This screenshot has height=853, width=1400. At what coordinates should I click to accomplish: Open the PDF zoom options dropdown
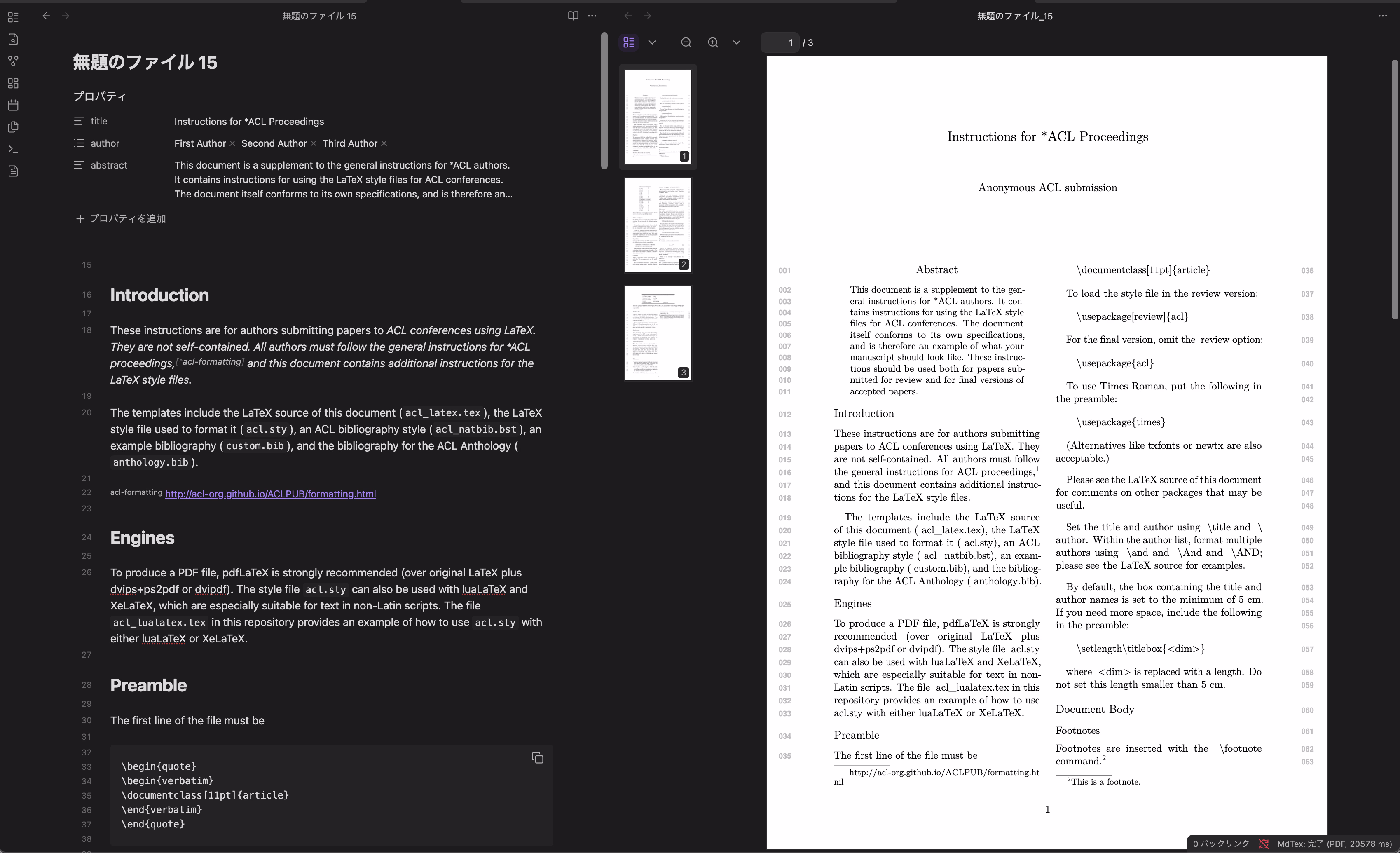point(736,42)
